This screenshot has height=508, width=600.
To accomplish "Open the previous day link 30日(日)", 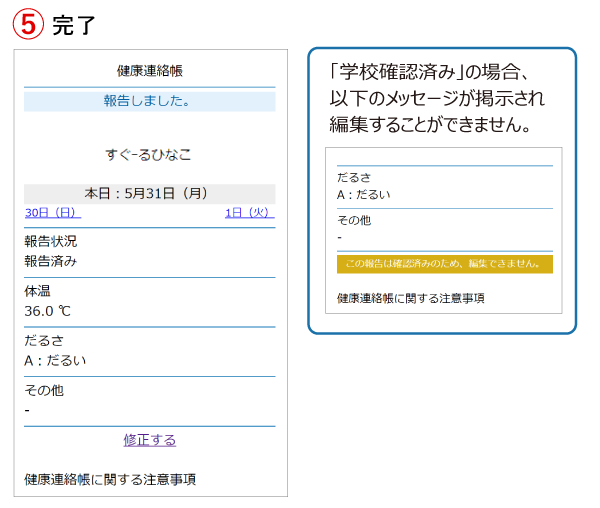I will [x=53, y=212].
